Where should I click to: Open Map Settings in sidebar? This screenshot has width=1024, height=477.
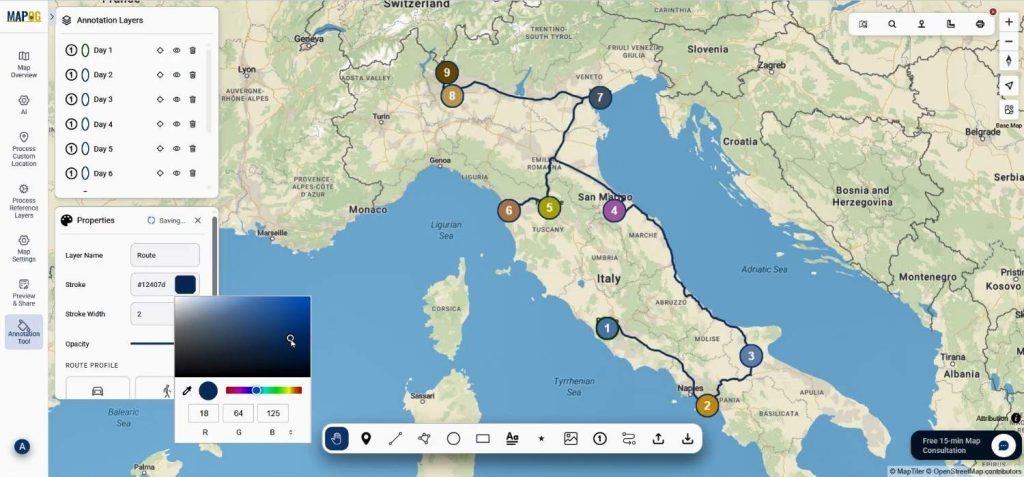point(24,248)
